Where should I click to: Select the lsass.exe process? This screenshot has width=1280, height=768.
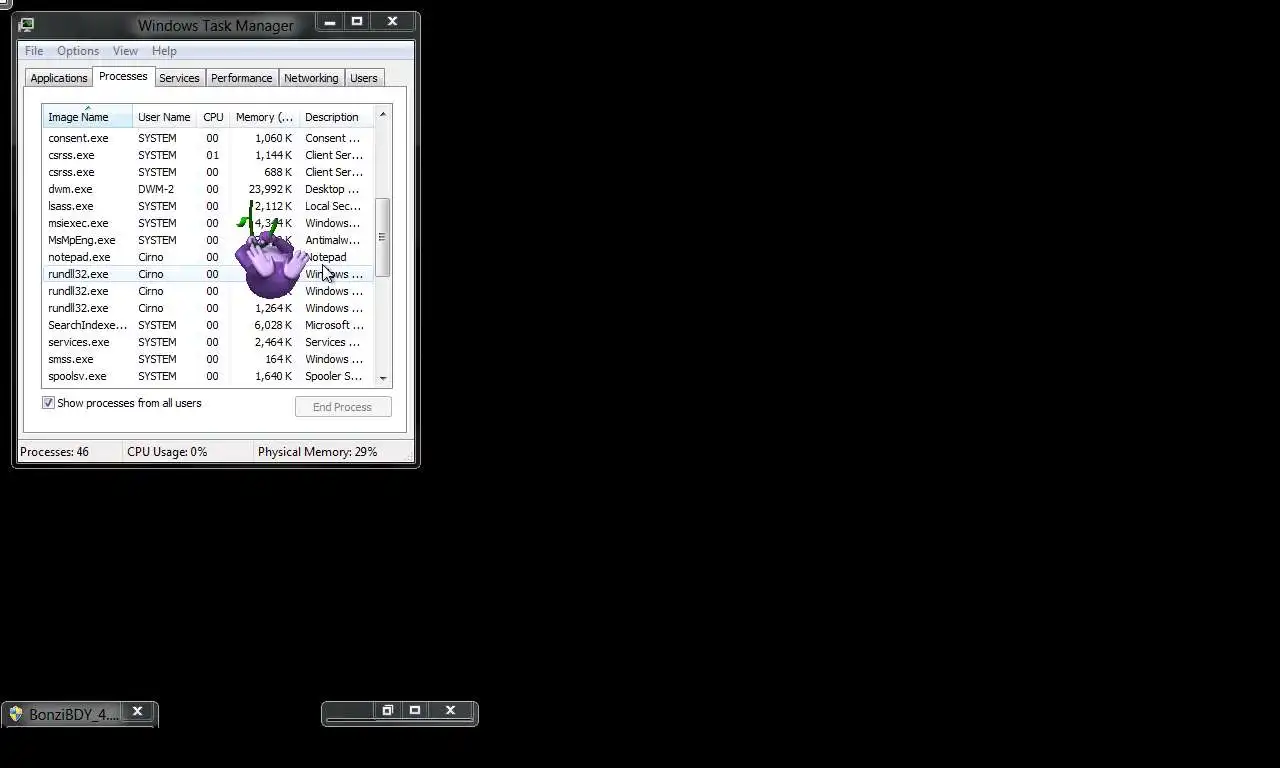coord(208,206)
